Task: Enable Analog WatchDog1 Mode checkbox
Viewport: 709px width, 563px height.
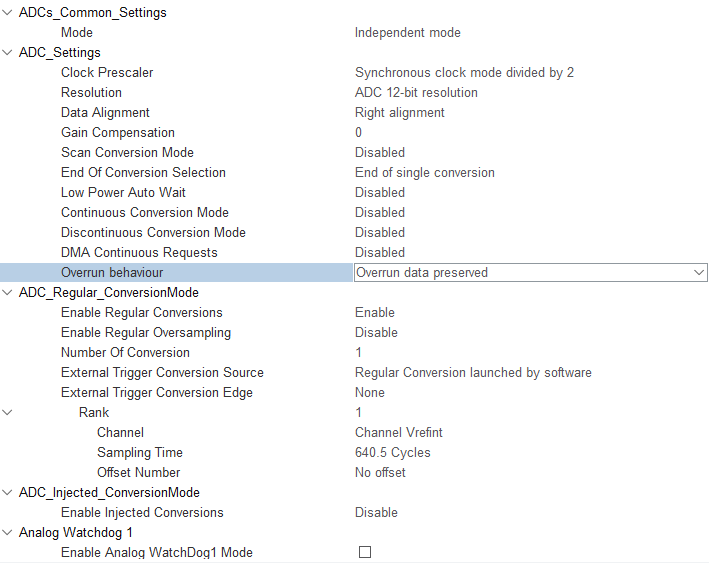Action: point(365,552)
